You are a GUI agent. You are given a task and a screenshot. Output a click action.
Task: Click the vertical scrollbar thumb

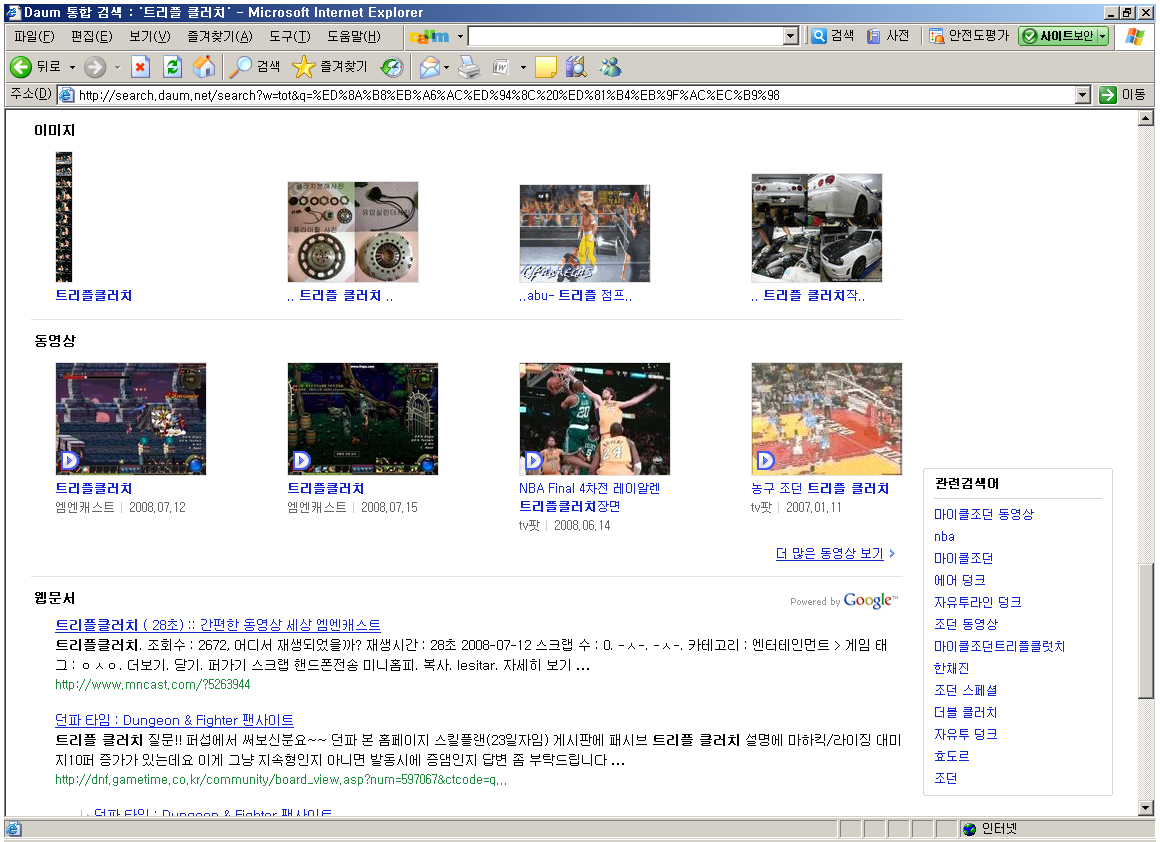pyautogui.click(x=1146, y=630)
